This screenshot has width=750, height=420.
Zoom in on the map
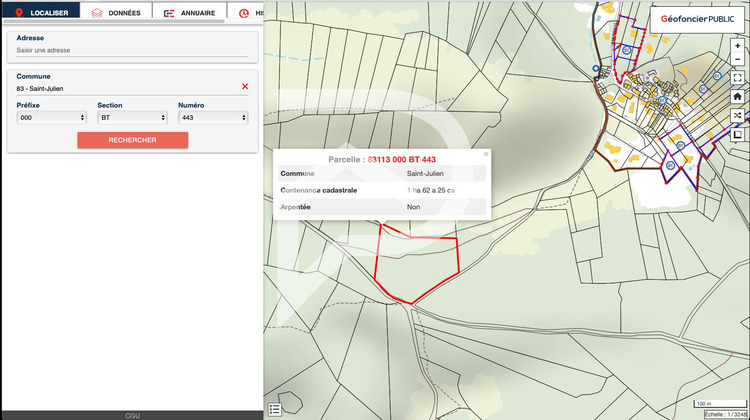[x=737, y=46]
